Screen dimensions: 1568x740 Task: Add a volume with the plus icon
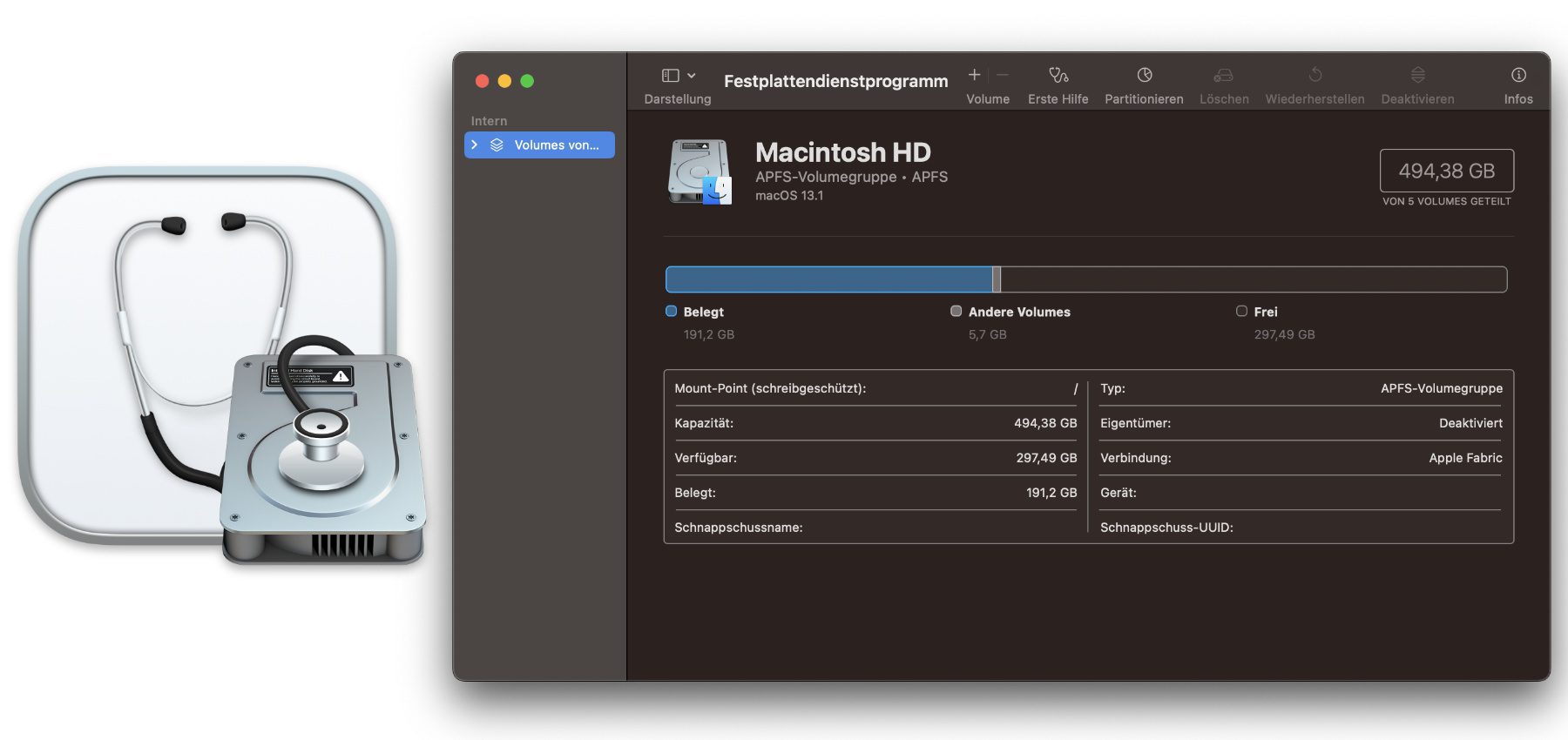tap(975, 76)
